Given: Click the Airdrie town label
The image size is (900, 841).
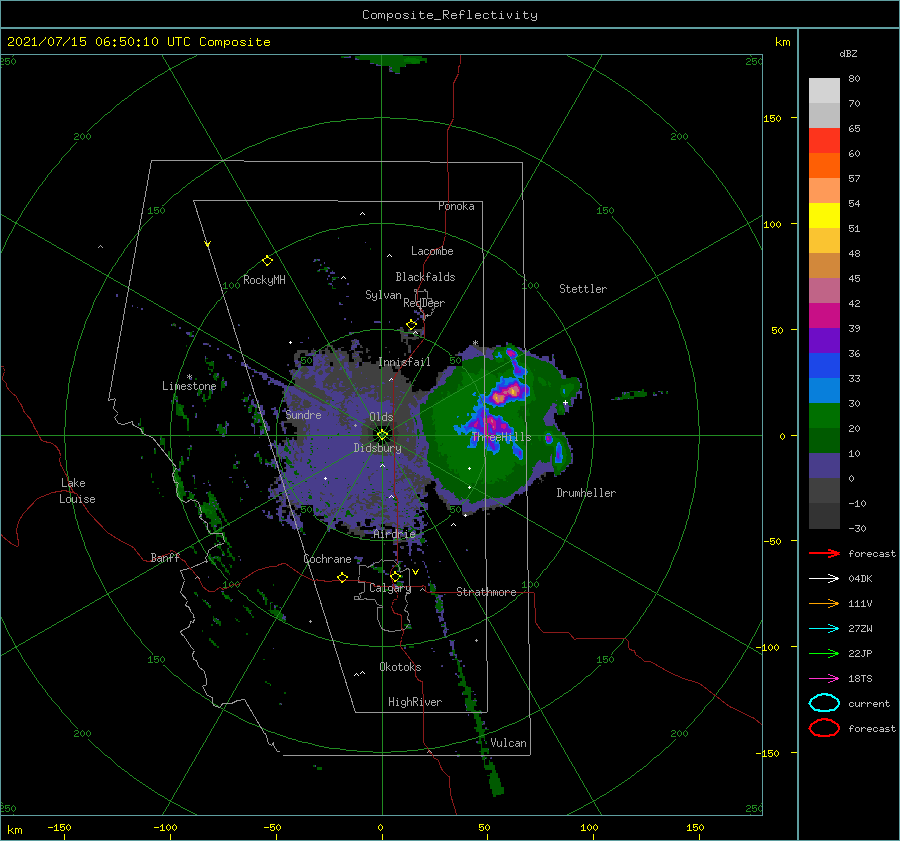Looking at the screenshot, I should tap(394, 534).
